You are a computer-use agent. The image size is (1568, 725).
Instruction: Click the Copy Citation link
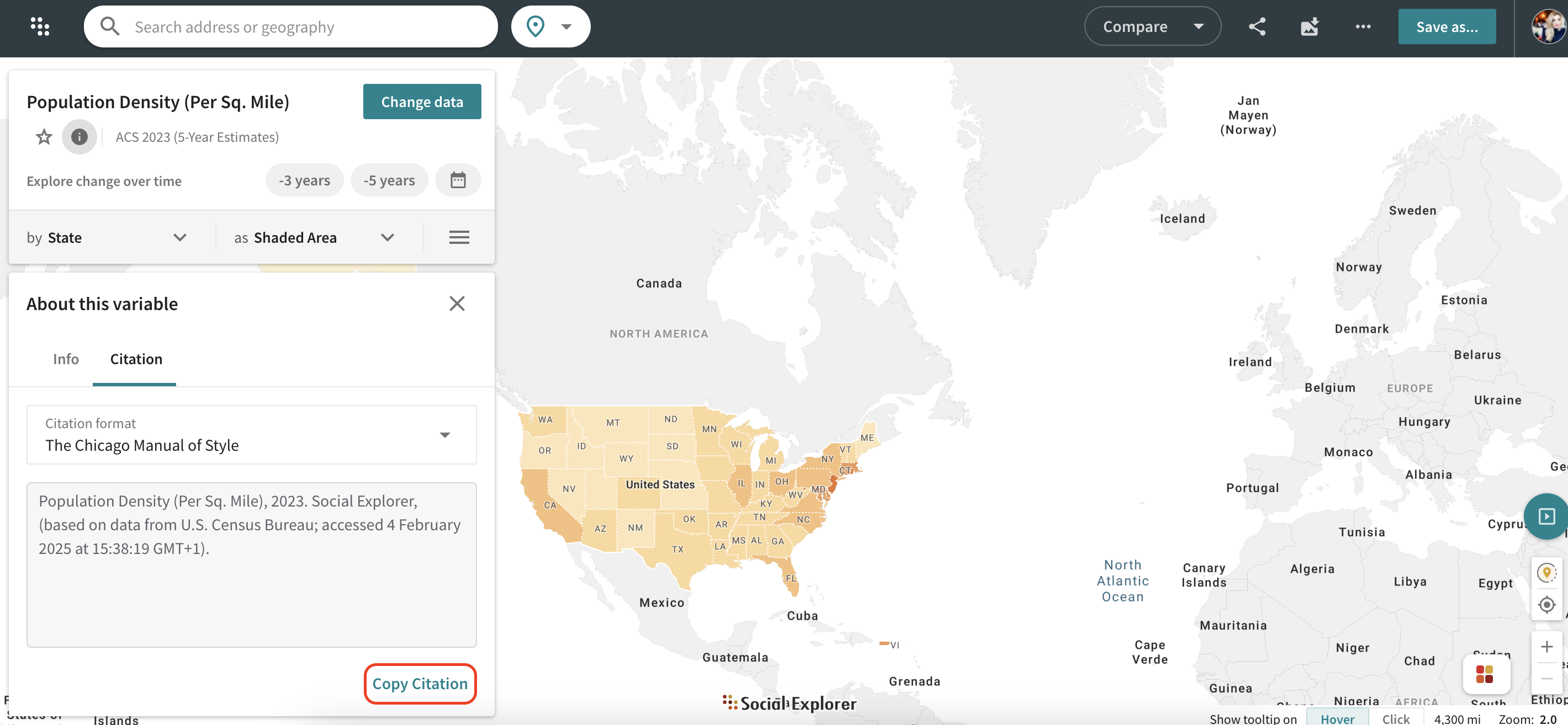[420, 683]
